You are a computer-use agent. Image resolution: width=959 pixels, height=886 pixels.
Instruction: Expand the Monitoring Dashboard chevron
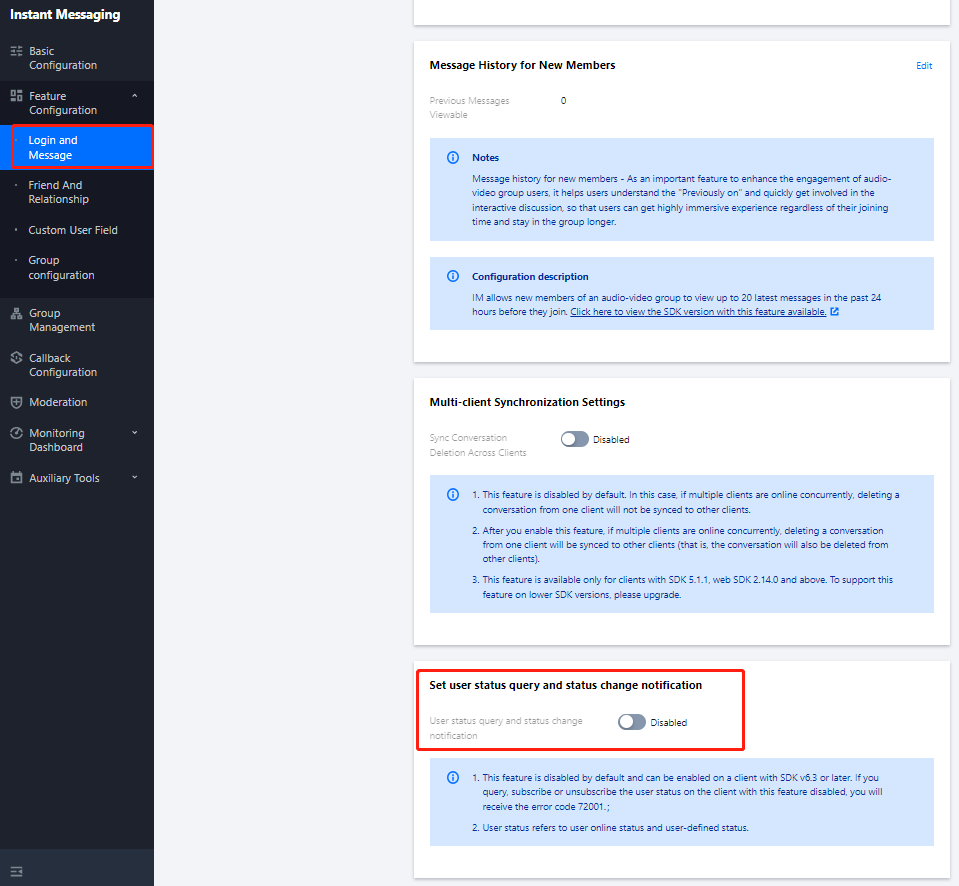coord(135,433)
